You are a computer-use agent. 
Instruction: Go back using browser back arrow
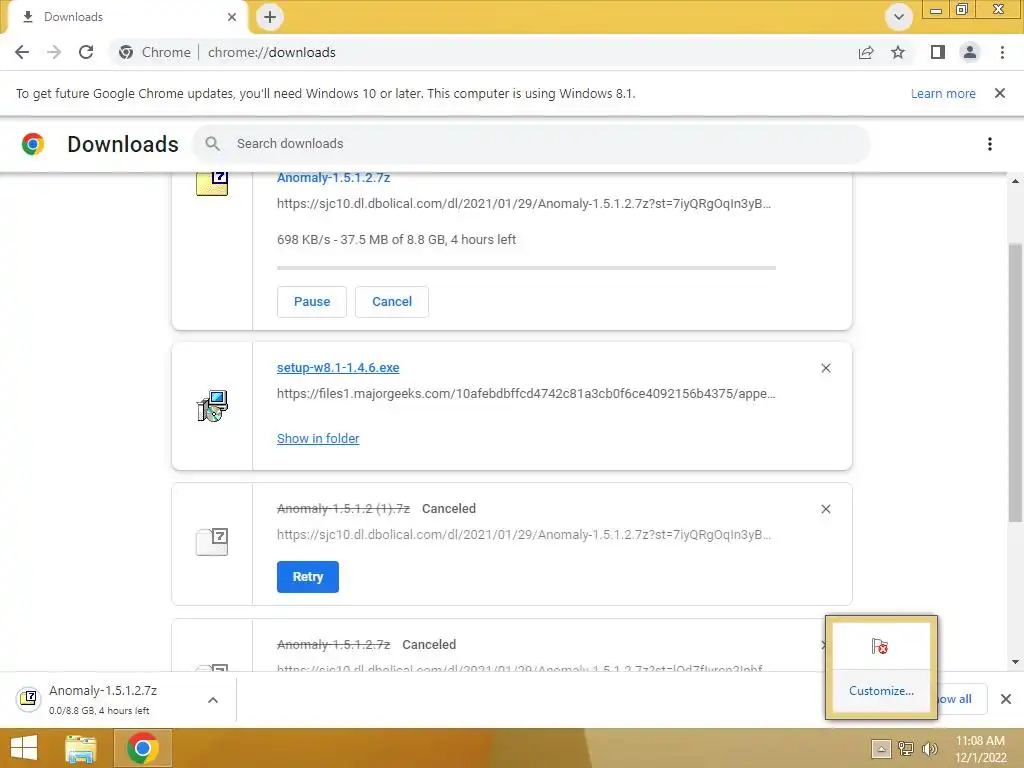pyautogui.click(x=22, y=52)
